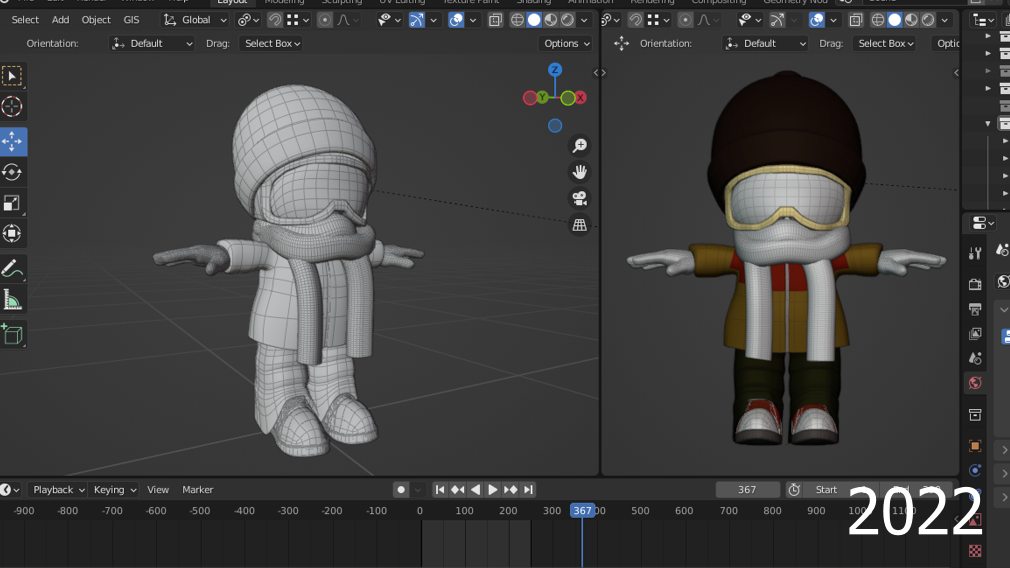Toggle proportional editing in left viewport
This screenshot has width=1010, height=568.
pyautogui.click(x=325, y=20)
